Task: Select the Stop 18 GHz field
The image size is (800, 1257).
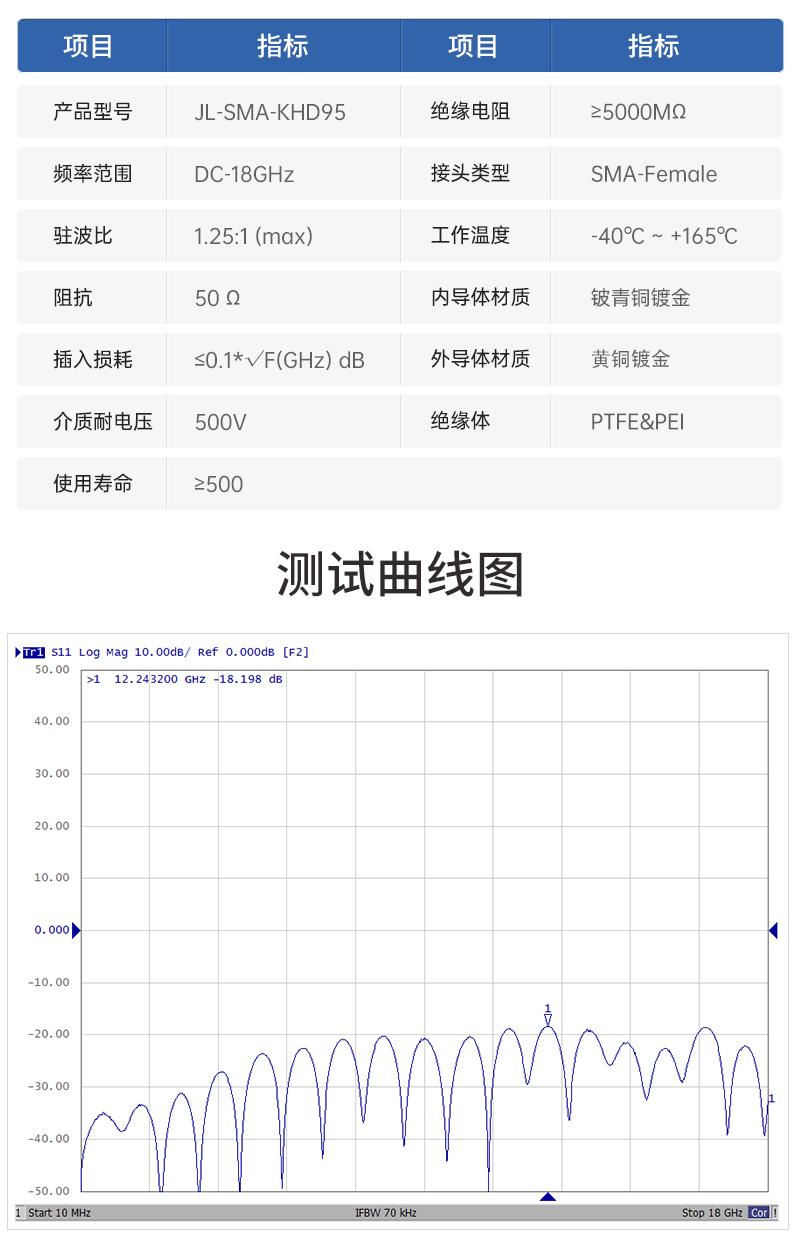Action: click(712, 1213)
